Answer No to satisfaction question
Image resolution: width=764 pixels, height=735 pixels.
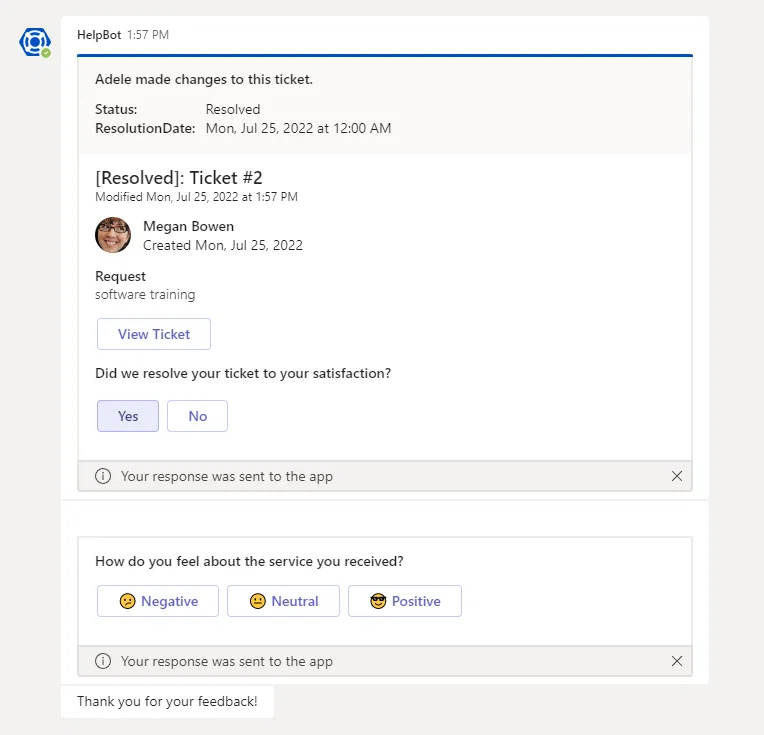tap(197, 416)
